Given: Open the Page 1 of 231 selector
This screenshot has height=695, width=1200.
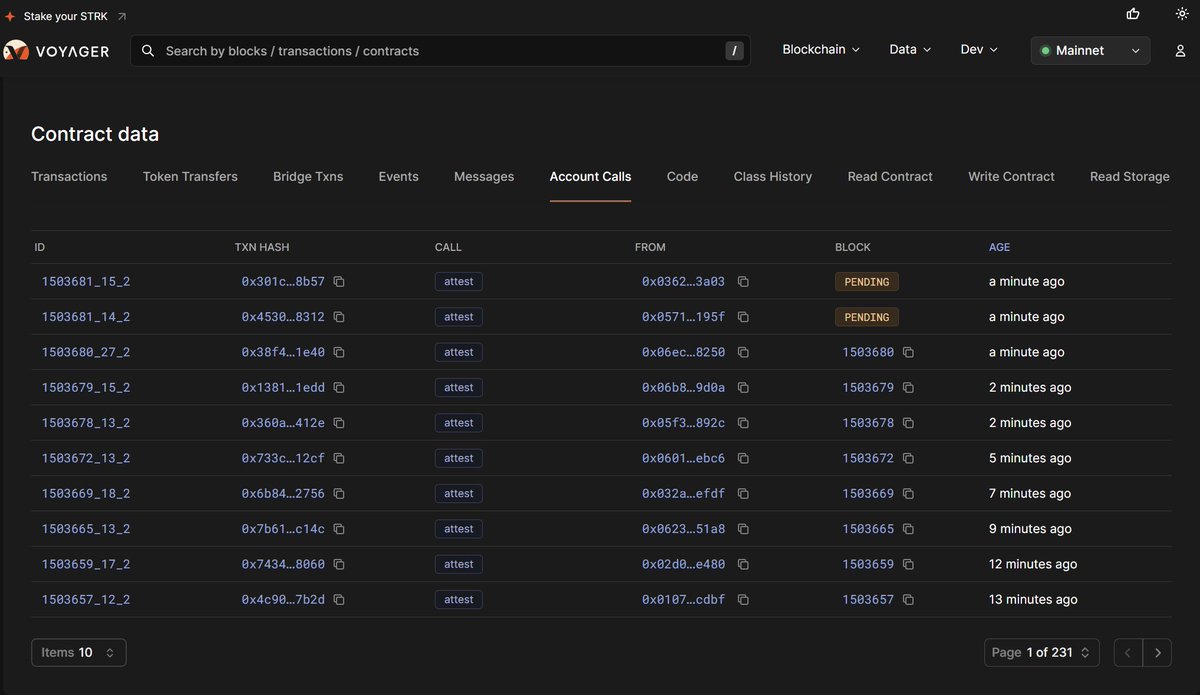Looking at the screenshot, I should click(x=1042, y=653).
